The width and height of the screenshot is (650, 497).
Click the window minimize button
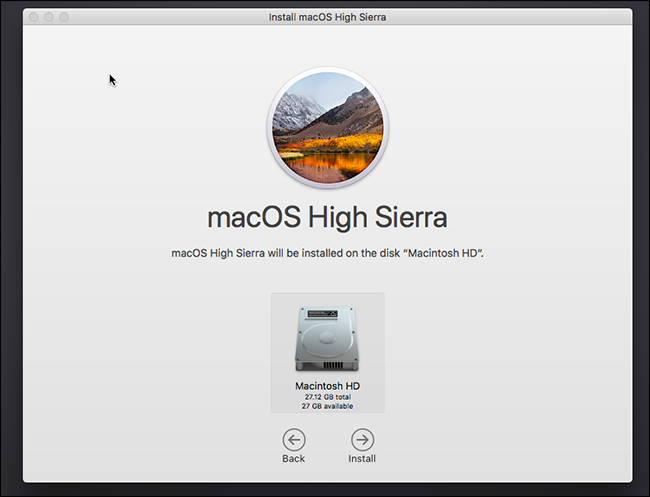click(x=49, y=17)
